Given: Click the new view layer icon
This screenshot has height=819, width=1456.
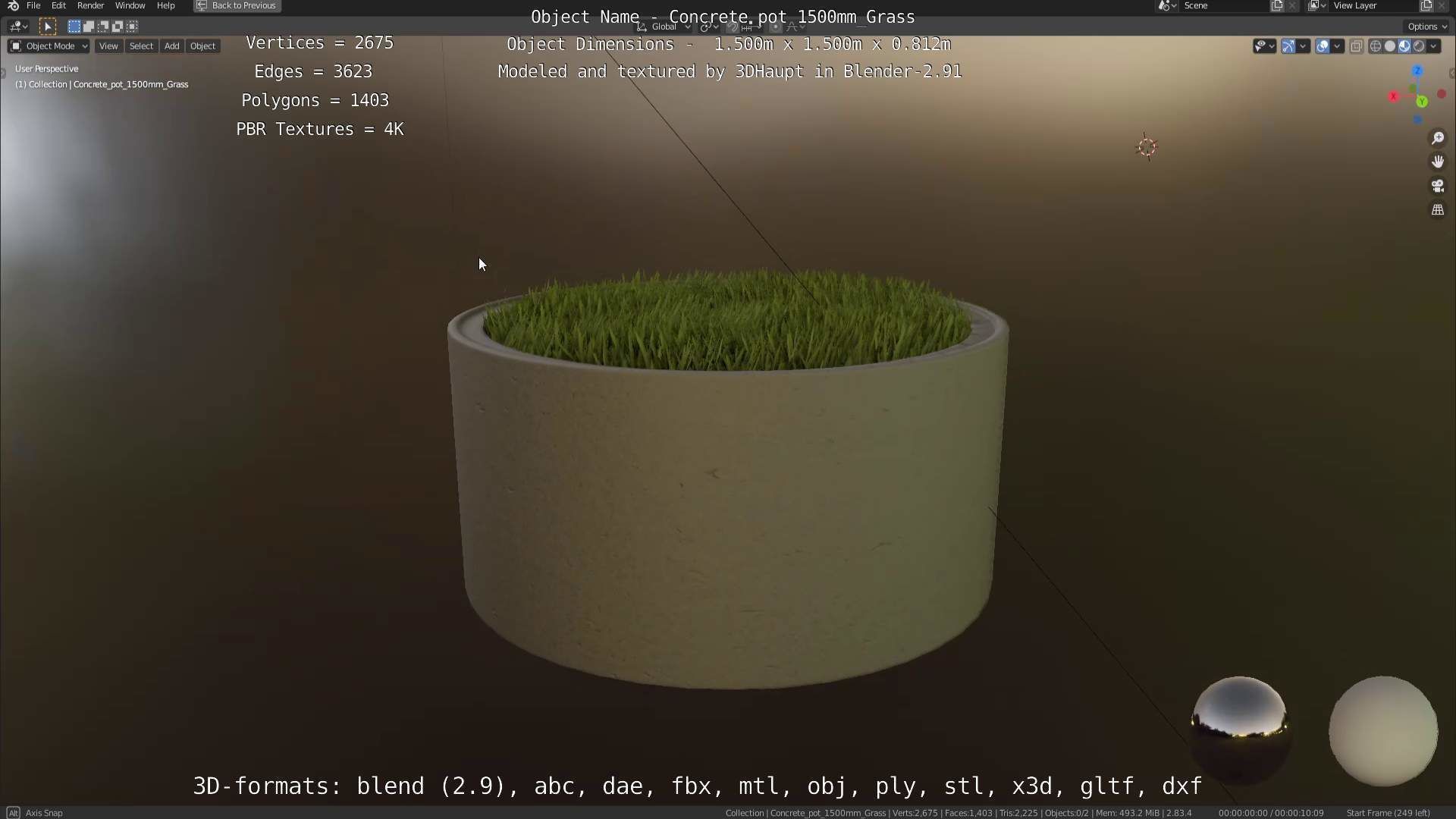Looking at the screenshot, I should tap(1426, 5).
